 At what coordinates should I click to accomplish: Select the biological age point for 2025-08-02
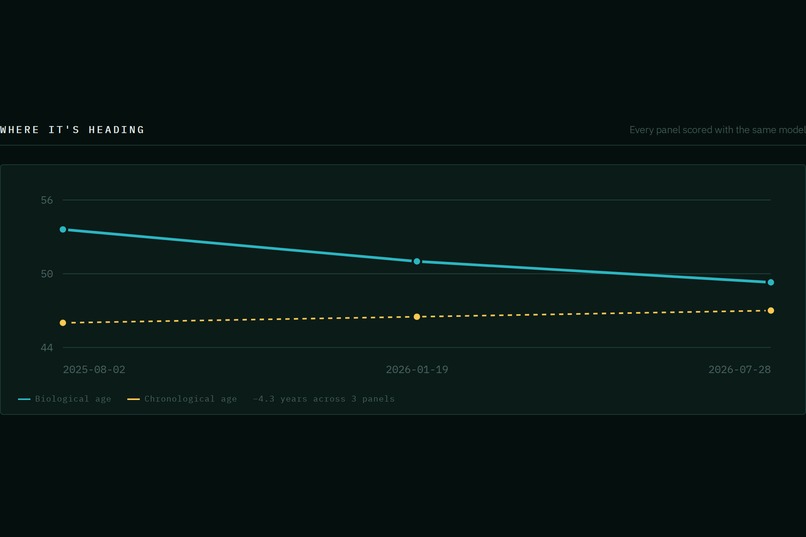[63, 230]
